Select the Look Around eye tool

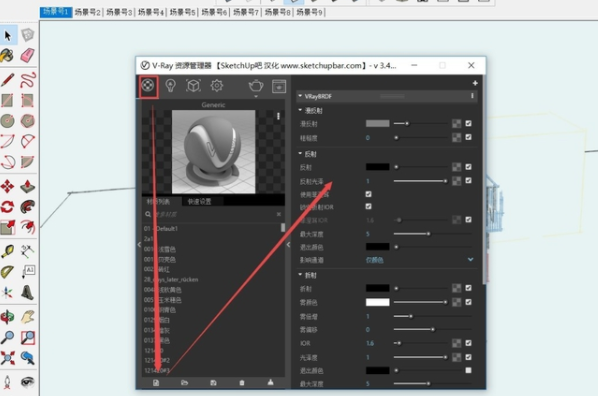(27, 382)
